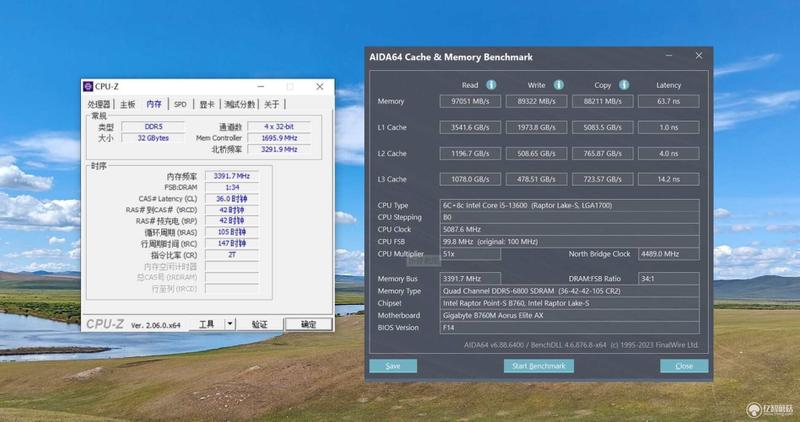This screenshot has height=422, width=800.
Task: Click the tRAS value 105 时钟
Action: click(232, 232)
